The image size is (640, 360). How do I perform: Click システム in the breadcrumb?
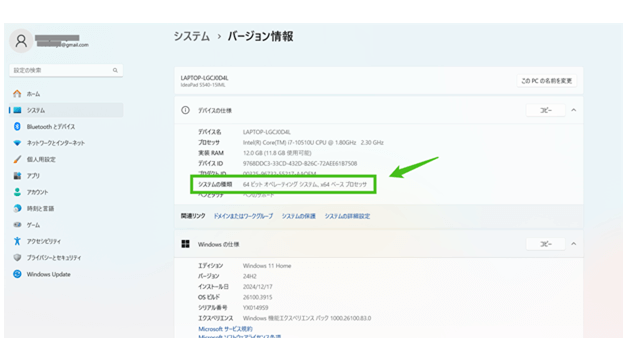point(191,36)
